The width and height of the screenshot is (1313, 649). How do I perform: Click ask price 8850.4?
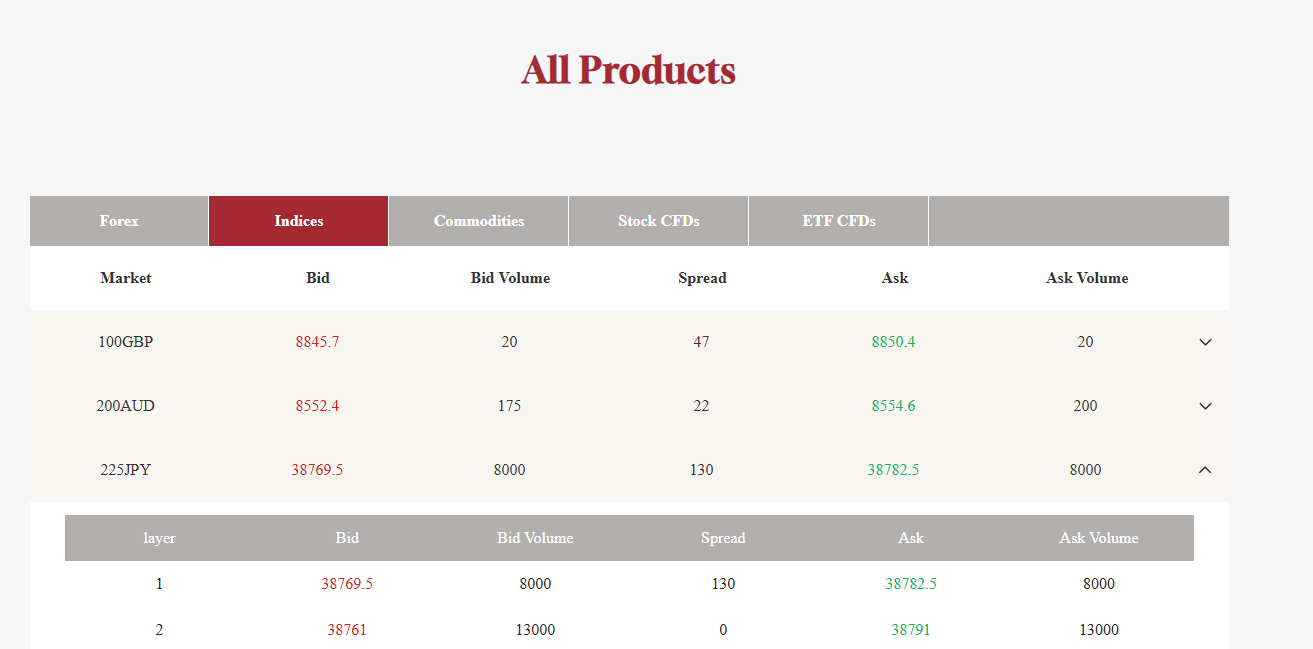(893, 342)
